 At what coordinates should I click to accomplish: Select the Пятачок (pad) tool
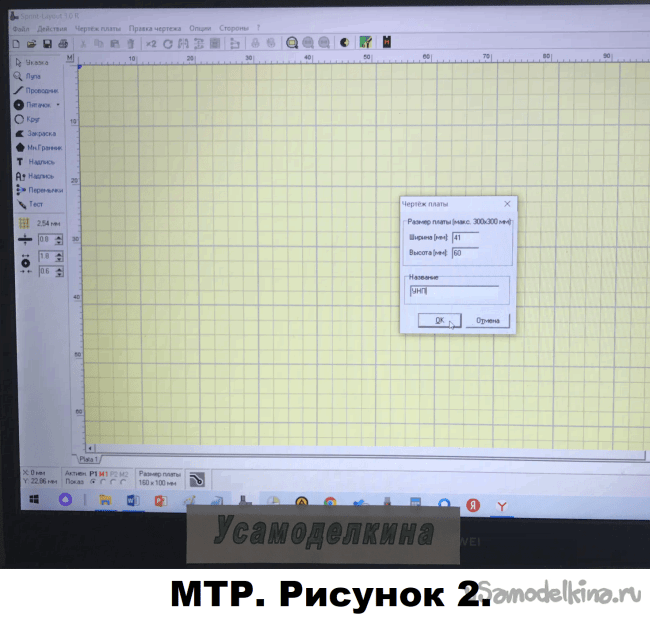pyautogui.click(x=35, y=104)
